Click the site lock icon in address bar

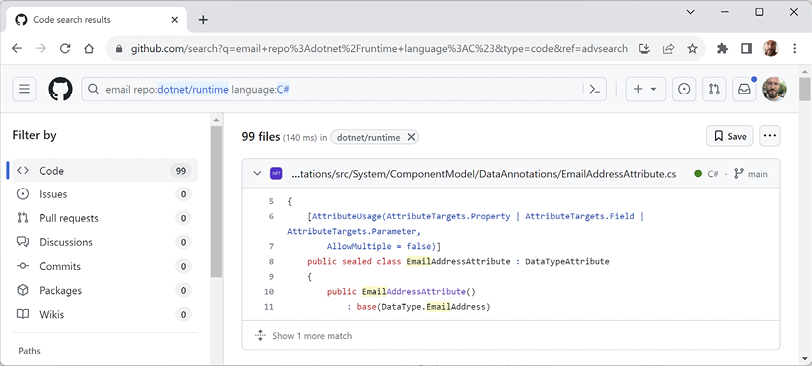(x=119, y=49)
